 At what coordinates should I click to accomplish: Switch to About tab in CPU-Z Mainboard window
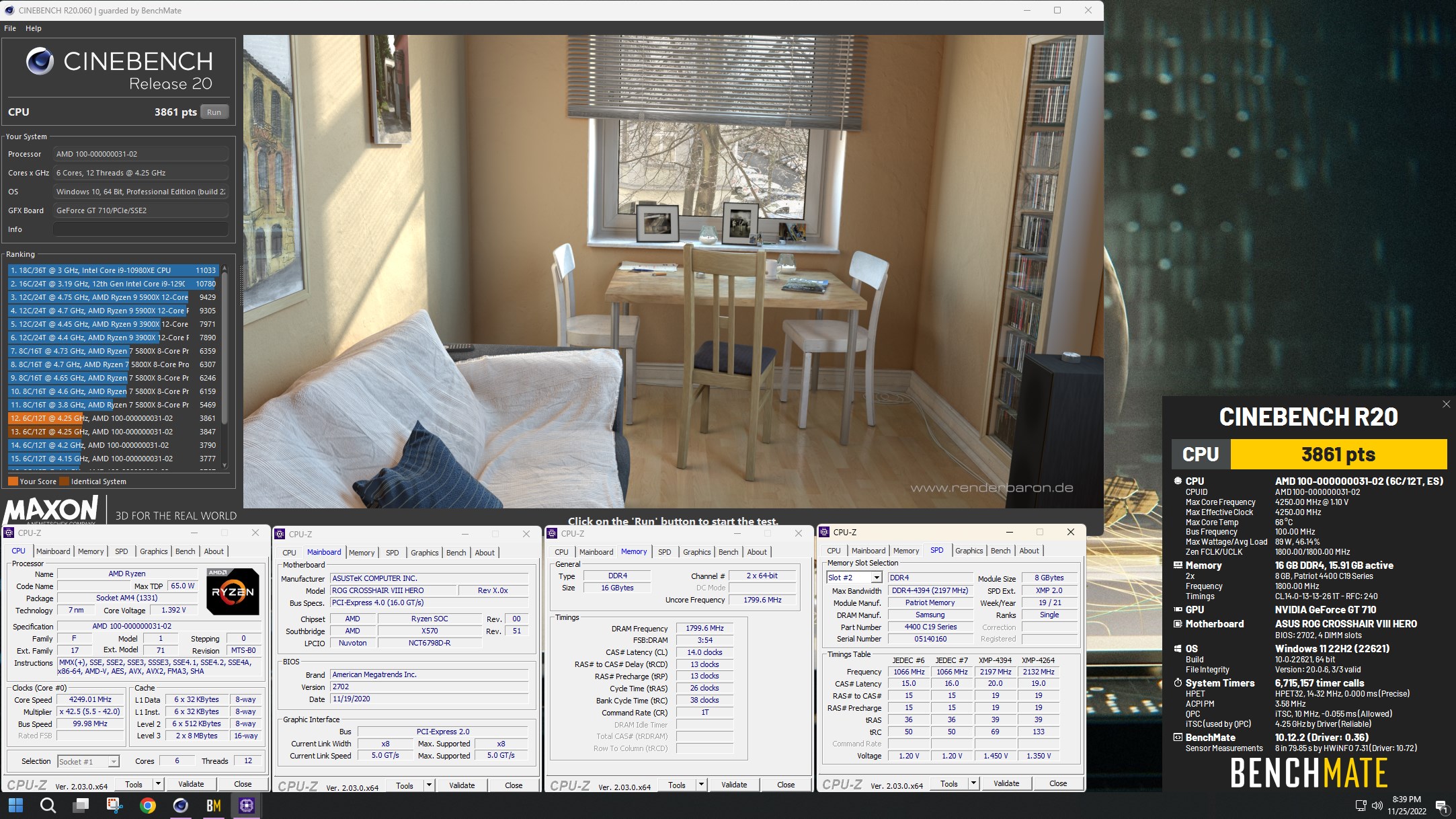click(x=485, y=553)
